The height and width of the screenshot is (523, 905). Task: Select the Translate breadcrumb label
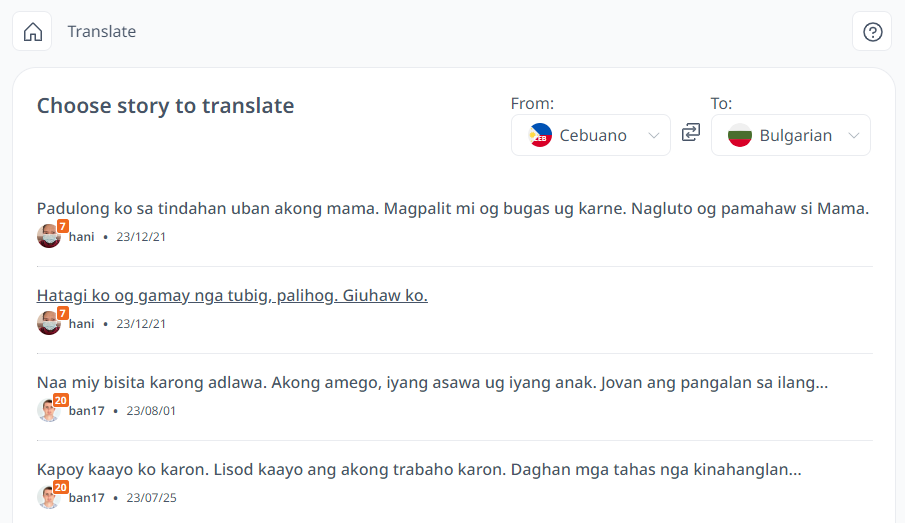(102, 31)
